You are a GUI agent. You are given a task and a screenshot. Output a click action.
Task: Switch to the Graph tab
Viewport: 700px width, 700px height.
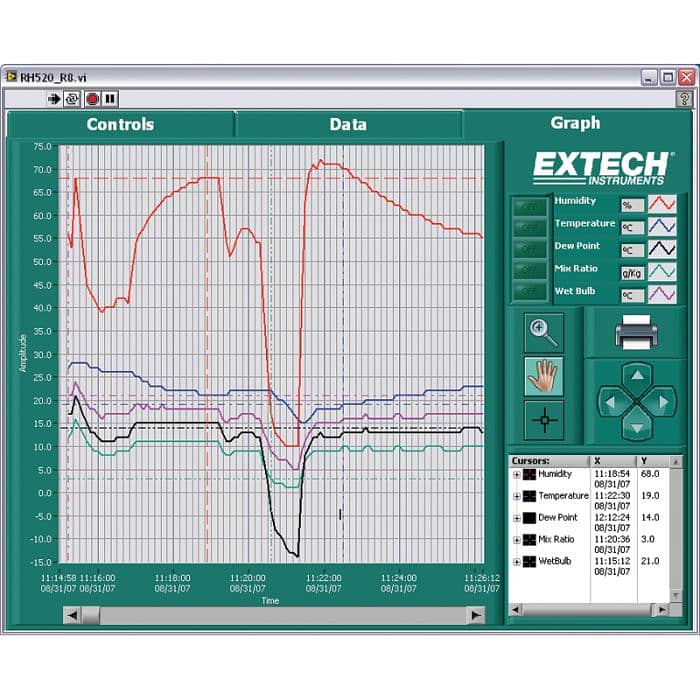(x=575, y=123)
